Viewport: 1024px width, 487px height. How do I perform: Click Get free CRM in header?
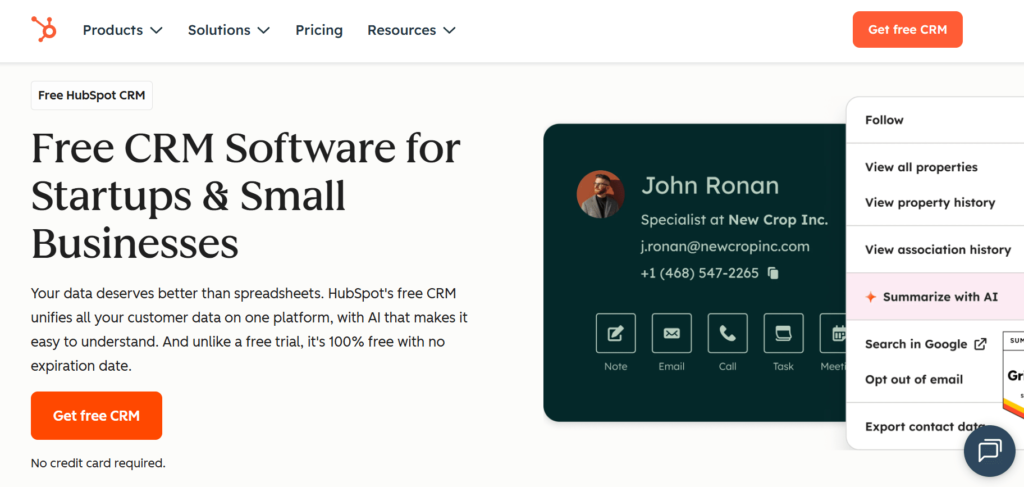pos(907,29)
